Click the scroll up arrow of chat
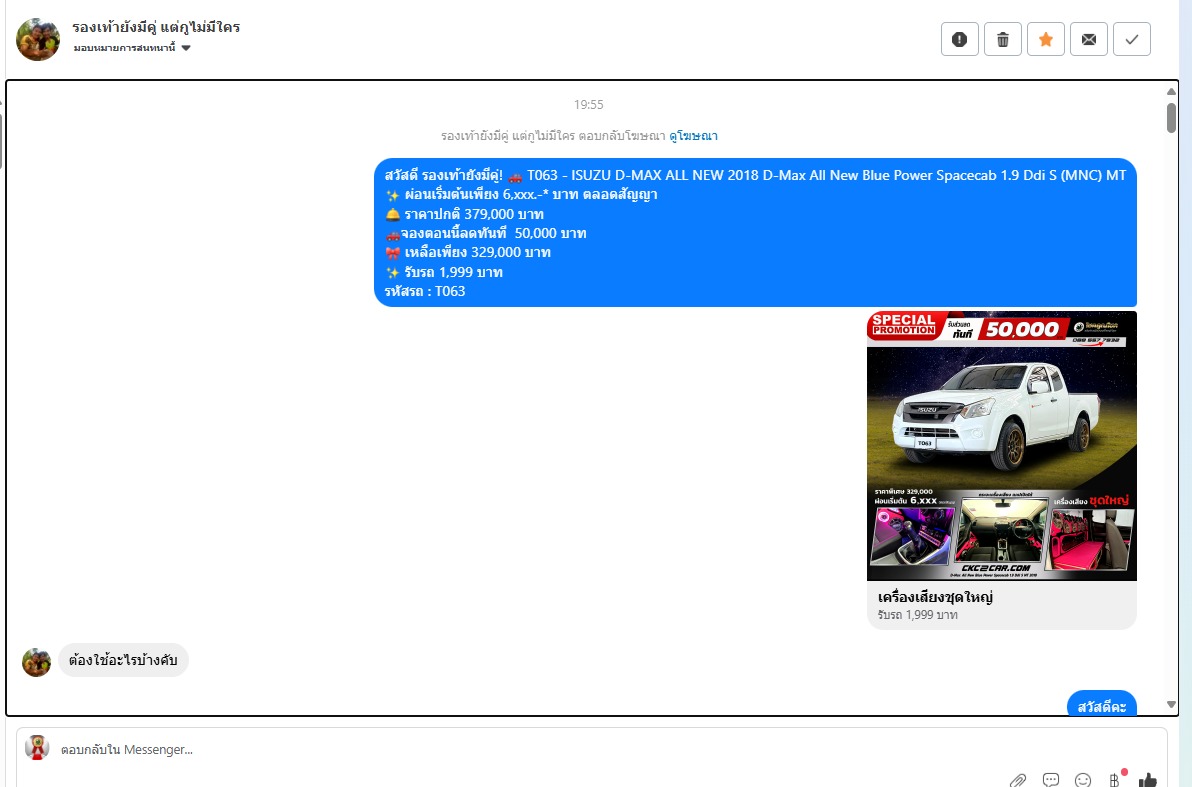Screen dimensions: 1192x787 1171,92
